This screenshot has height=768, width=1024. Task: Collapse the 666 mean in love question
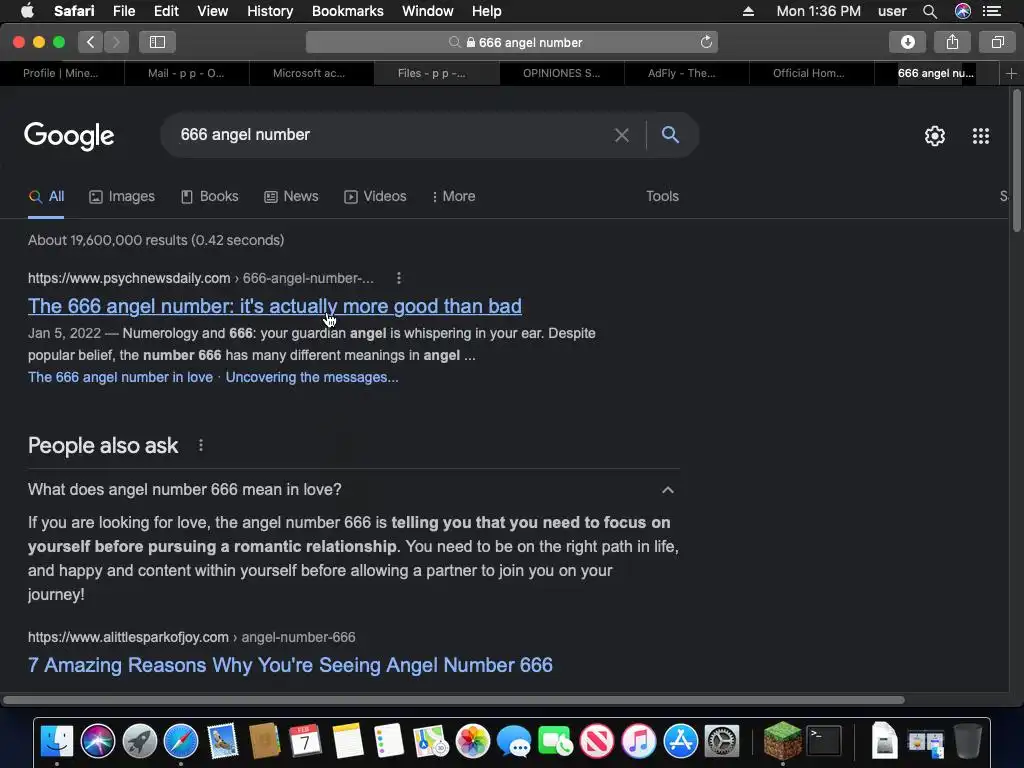click(667, 490)
